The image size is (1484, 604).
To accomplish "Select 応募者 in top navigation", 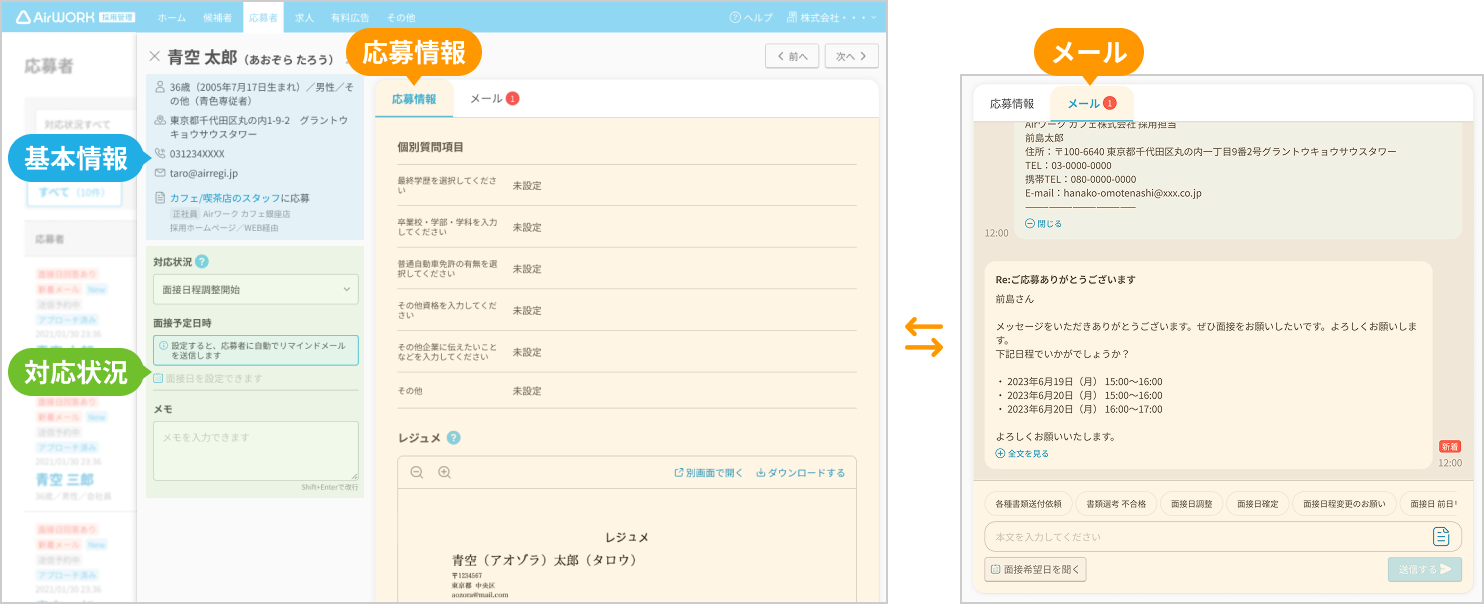I will [263, 18].
